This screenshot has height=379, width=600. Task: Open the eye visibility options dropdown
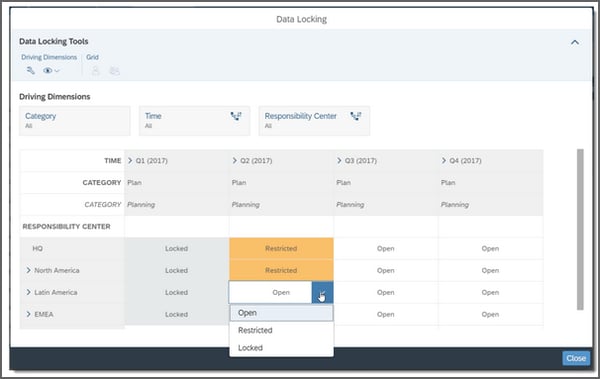(51, 70)
